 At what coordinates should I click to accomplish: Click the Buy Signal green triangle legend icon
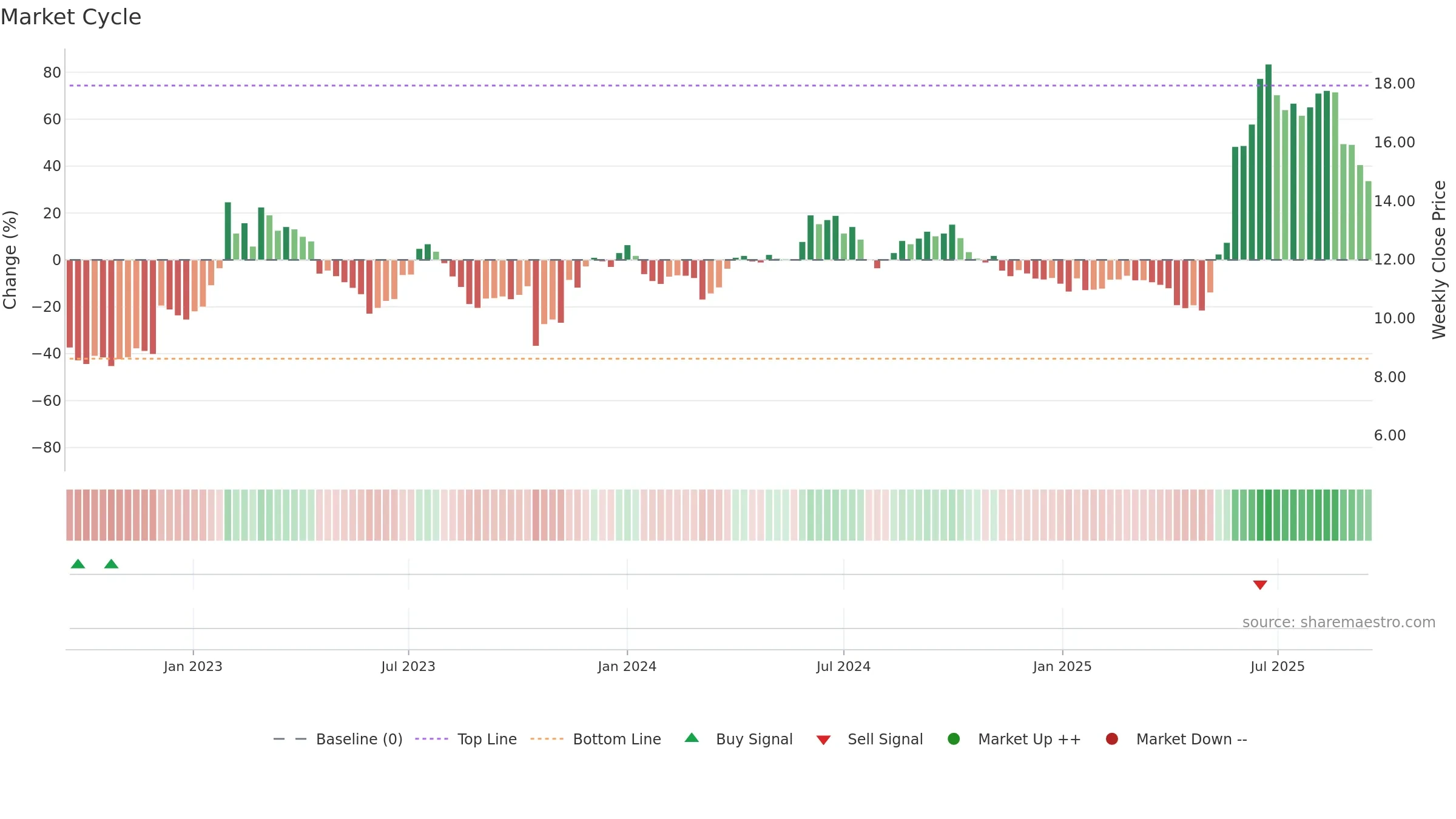[692, 738]
